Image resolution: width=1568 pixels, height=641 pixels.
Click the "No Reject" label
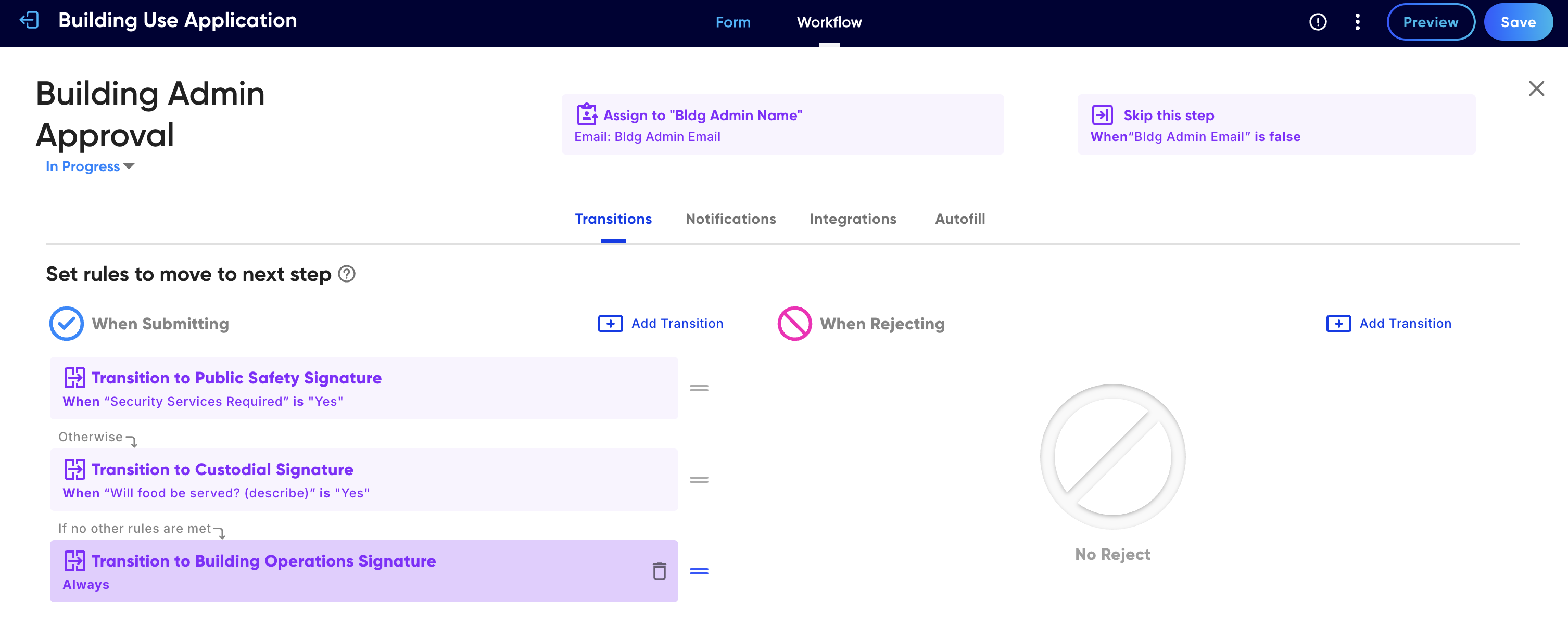click(x=1112, y=555)
